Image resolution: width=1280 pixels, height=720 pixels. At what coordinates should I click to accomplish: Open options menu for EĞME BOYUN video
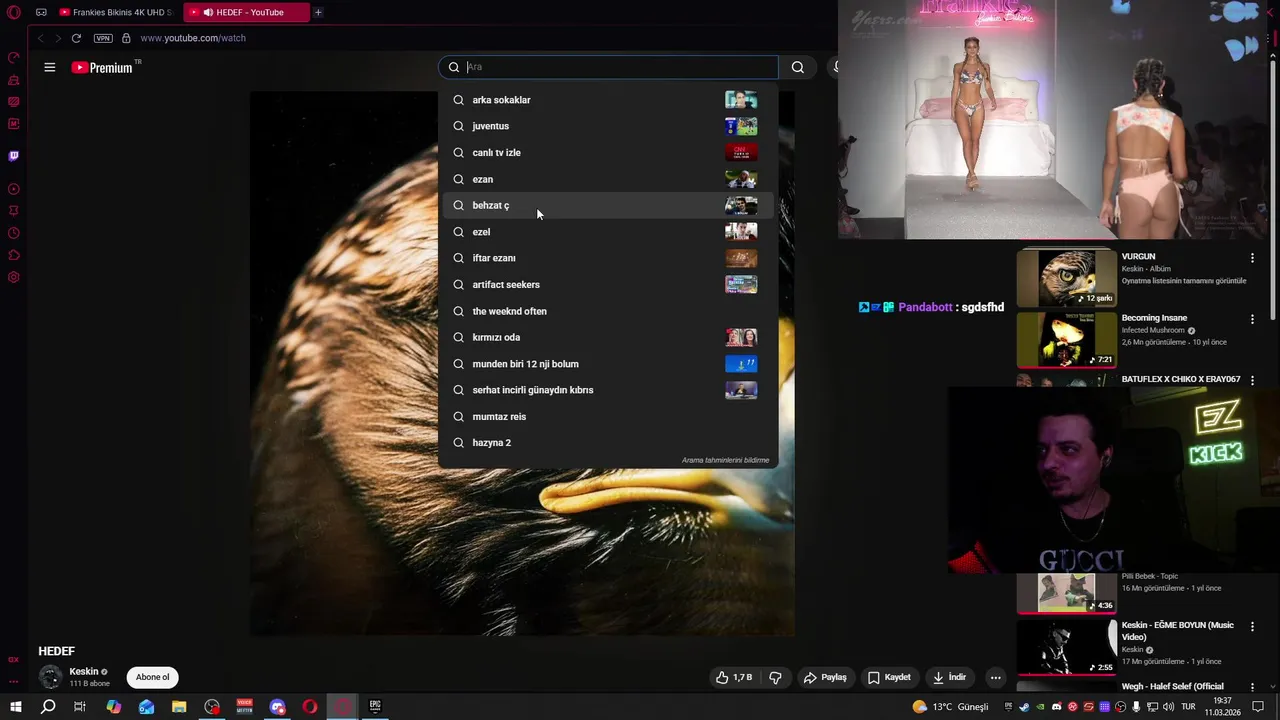[1252, 626]
